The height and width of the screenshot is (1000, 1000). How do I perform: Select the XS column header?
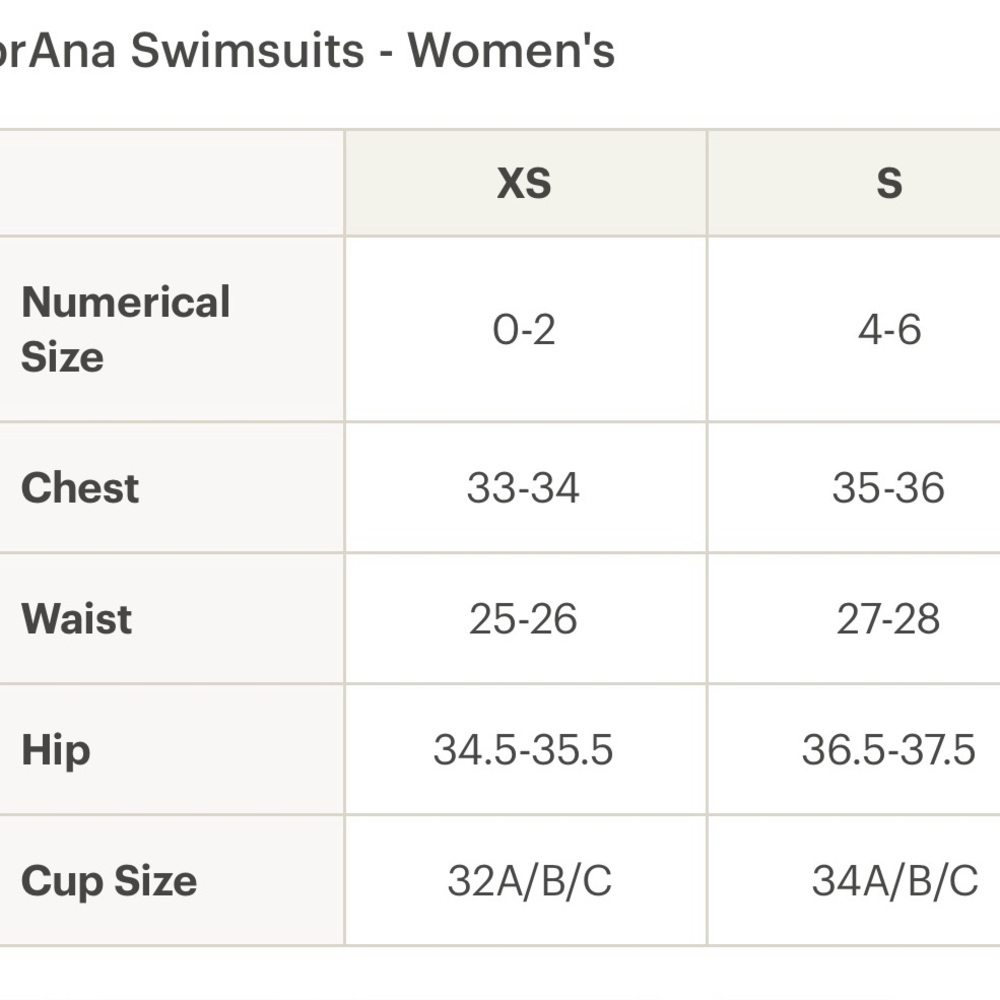coord(526,183)
